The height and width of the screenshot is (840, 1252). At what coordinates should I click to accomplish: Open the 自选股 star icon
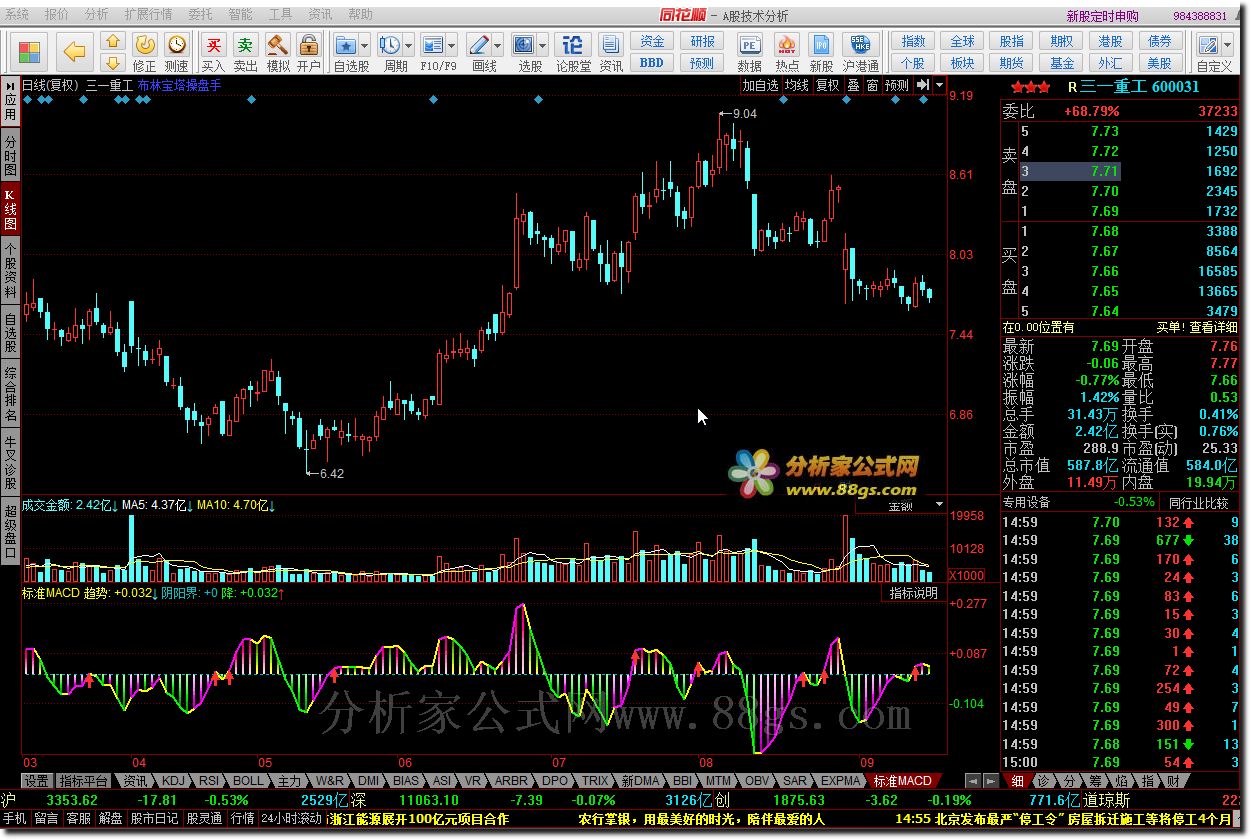[x=345, y=45]
